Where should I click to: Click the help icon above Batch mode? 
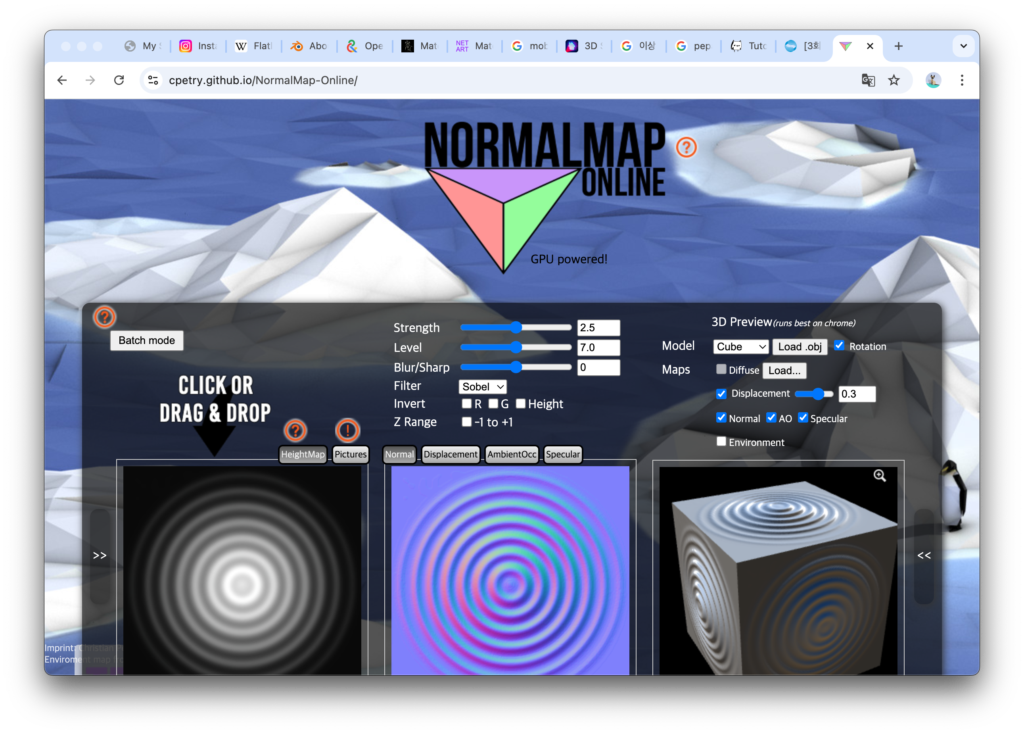[x=104, y=317]
